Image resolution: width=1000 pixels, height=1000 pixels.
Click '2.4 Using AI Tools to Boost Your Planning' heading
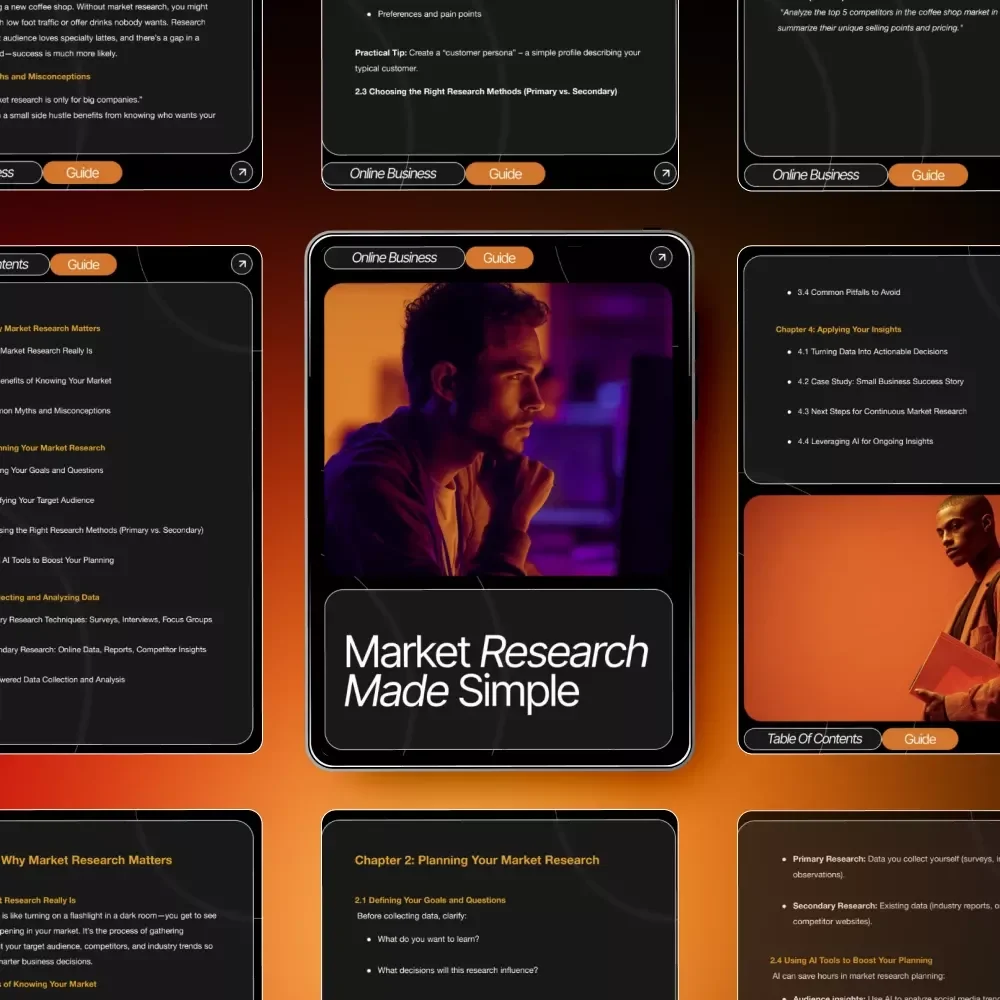(851, 960)
